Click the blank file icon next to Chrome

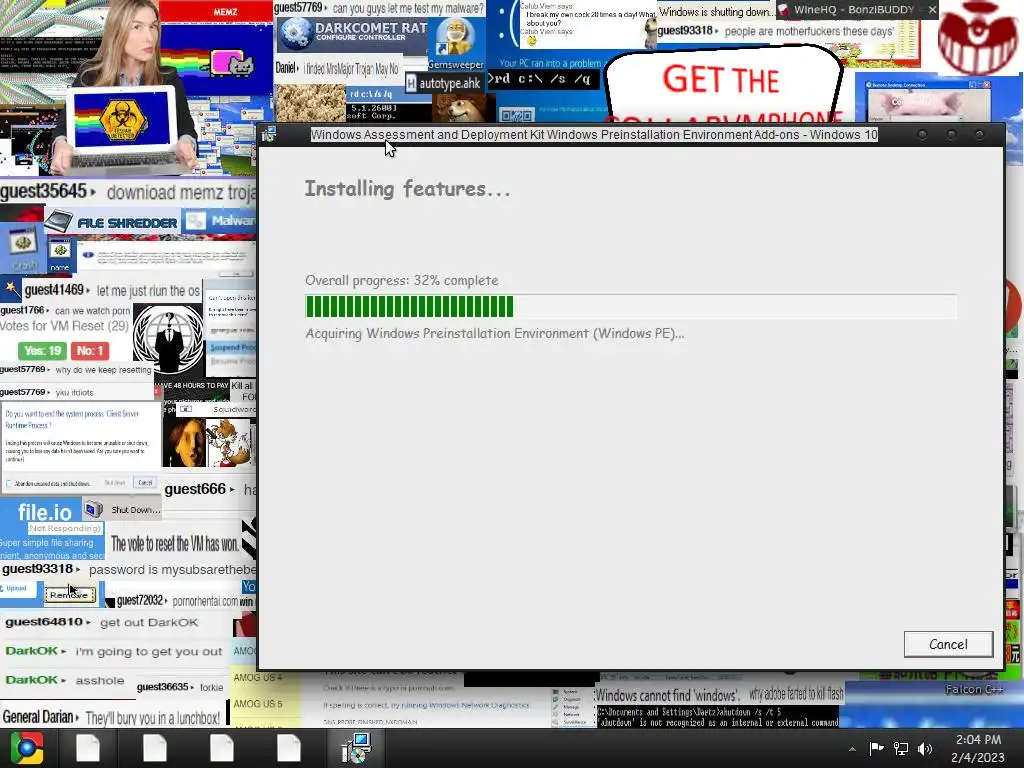(88, 748)
